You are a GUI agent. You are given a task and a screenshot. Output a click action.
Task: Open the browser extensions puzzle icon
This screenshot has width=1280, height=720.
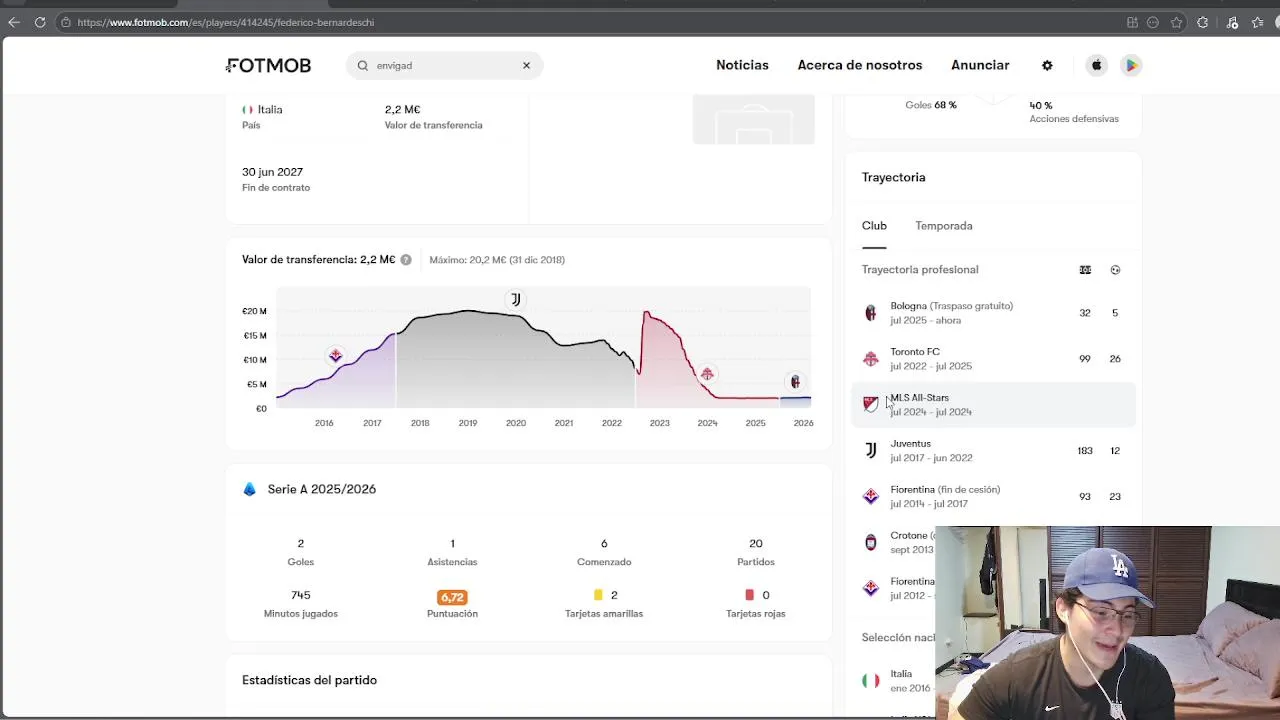tap(1203, 22)
